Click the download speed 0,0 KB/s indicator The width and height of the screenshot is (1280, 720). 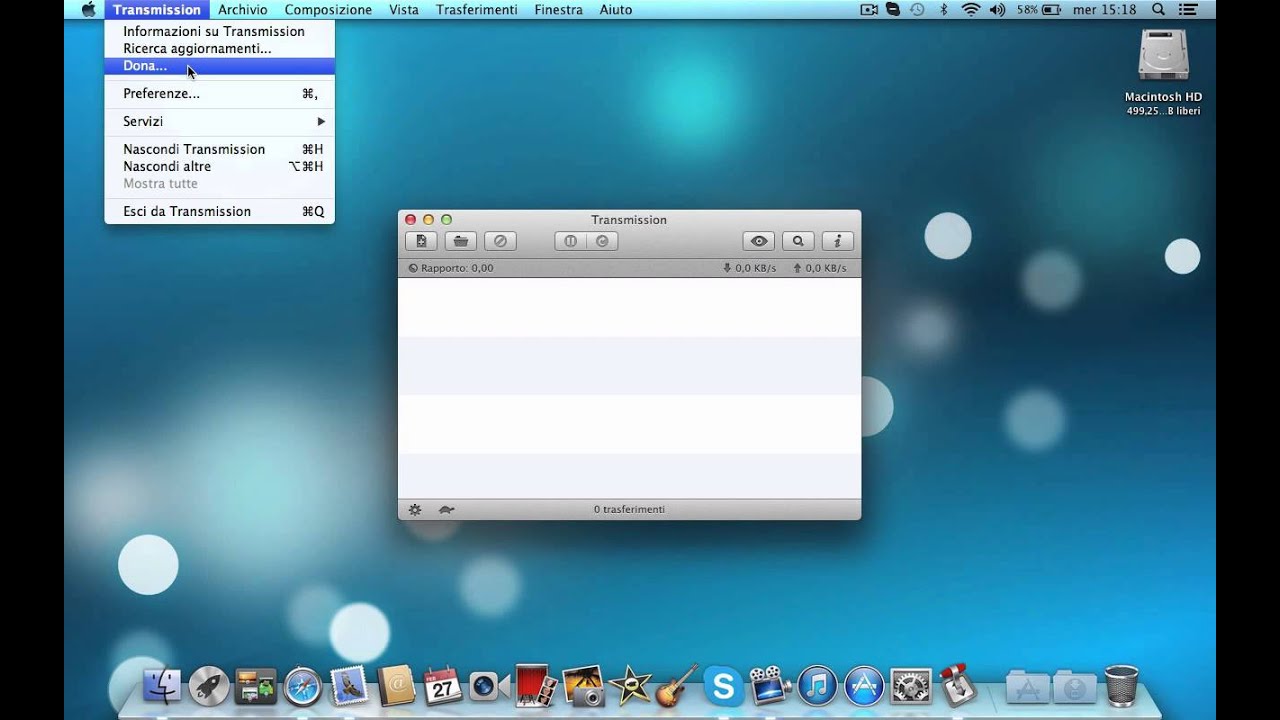click(749, 268)
